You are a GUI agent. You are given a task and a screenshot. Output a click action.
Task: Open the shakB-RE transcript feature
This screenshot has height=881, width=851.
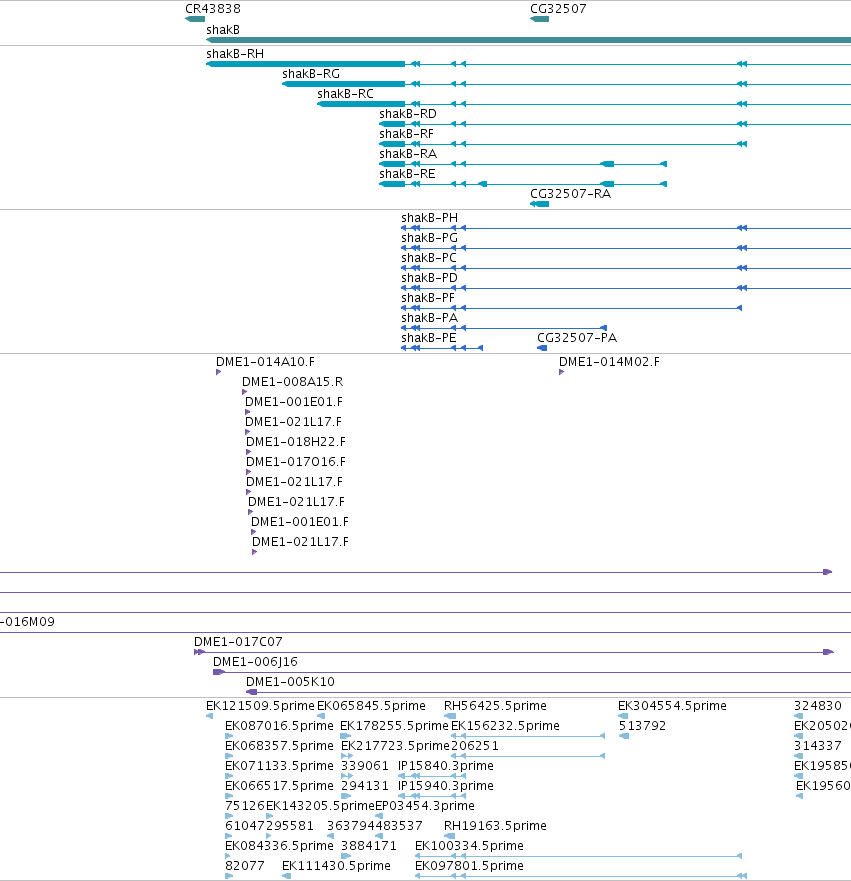[x=523, y=184]
